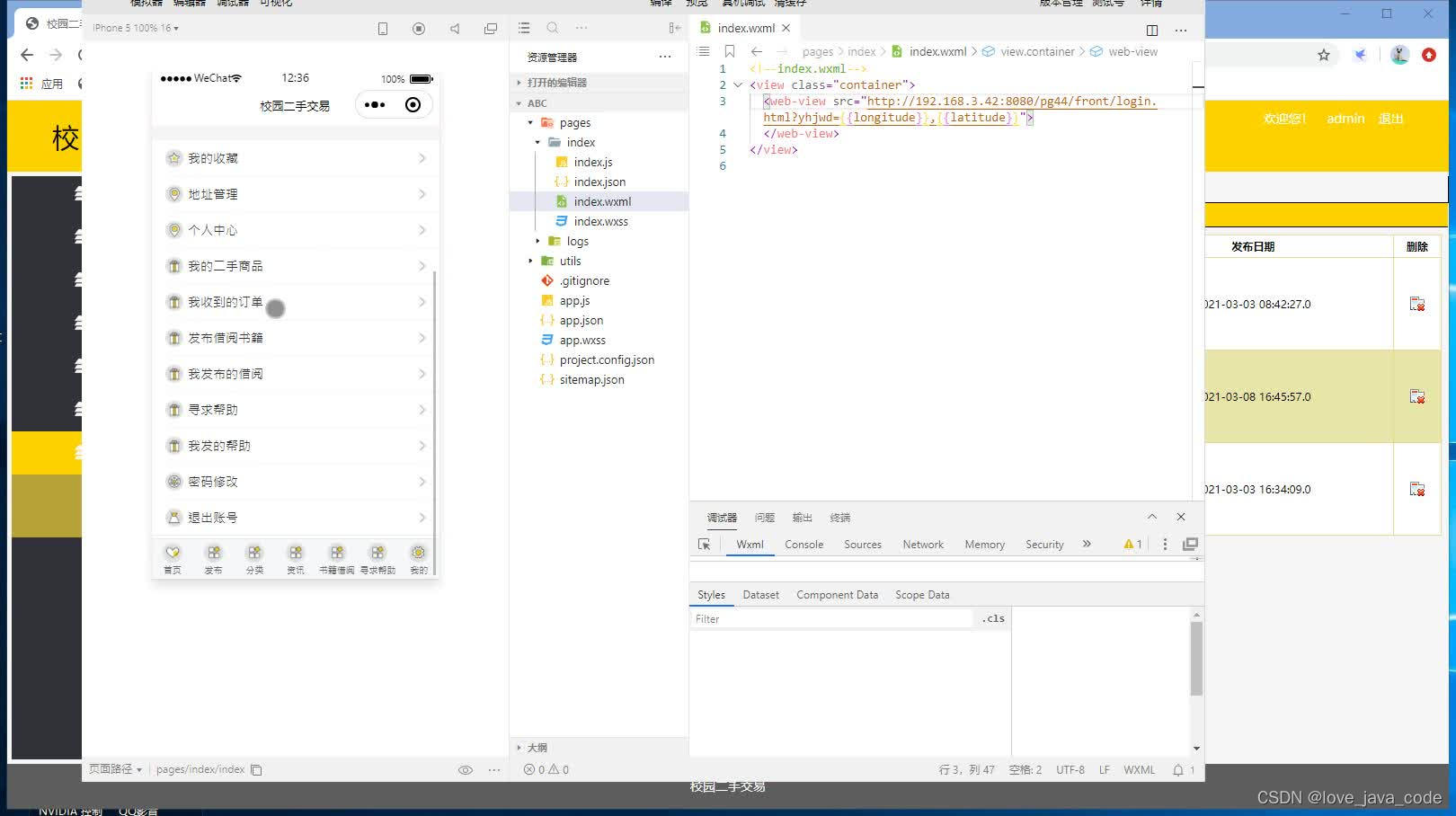Screen dimensions: 1456x816
Task: Click split editor icon
Action: [x=1152, y=30]
